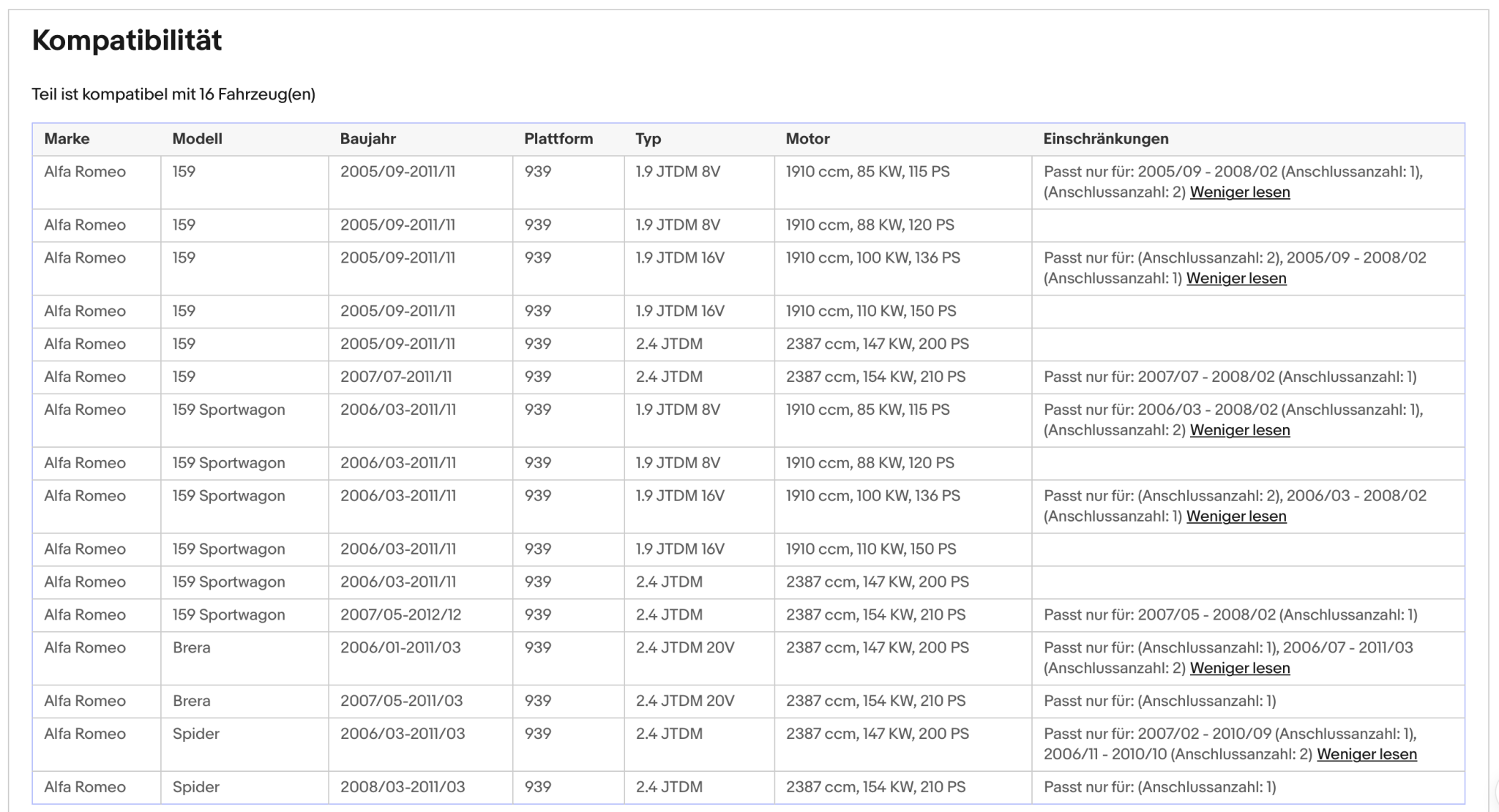Click '2387 ccm, 154 KW, 210 PS' in Spider row
The width and height of the screenshot is (1499, 812).
[x=875, y=787]
